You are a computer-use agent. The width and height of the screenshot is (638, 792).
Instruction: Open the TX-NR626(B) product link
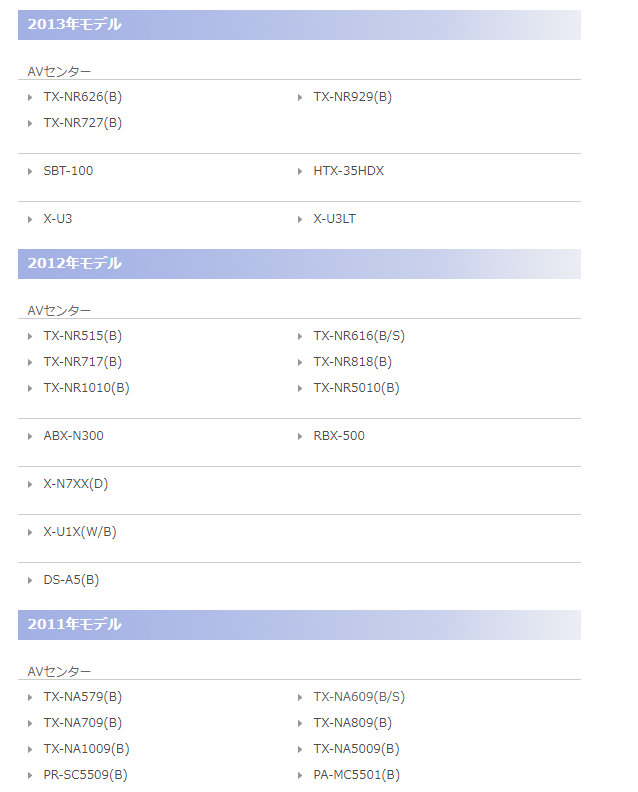pyautogui.click(x=82, y=97)
